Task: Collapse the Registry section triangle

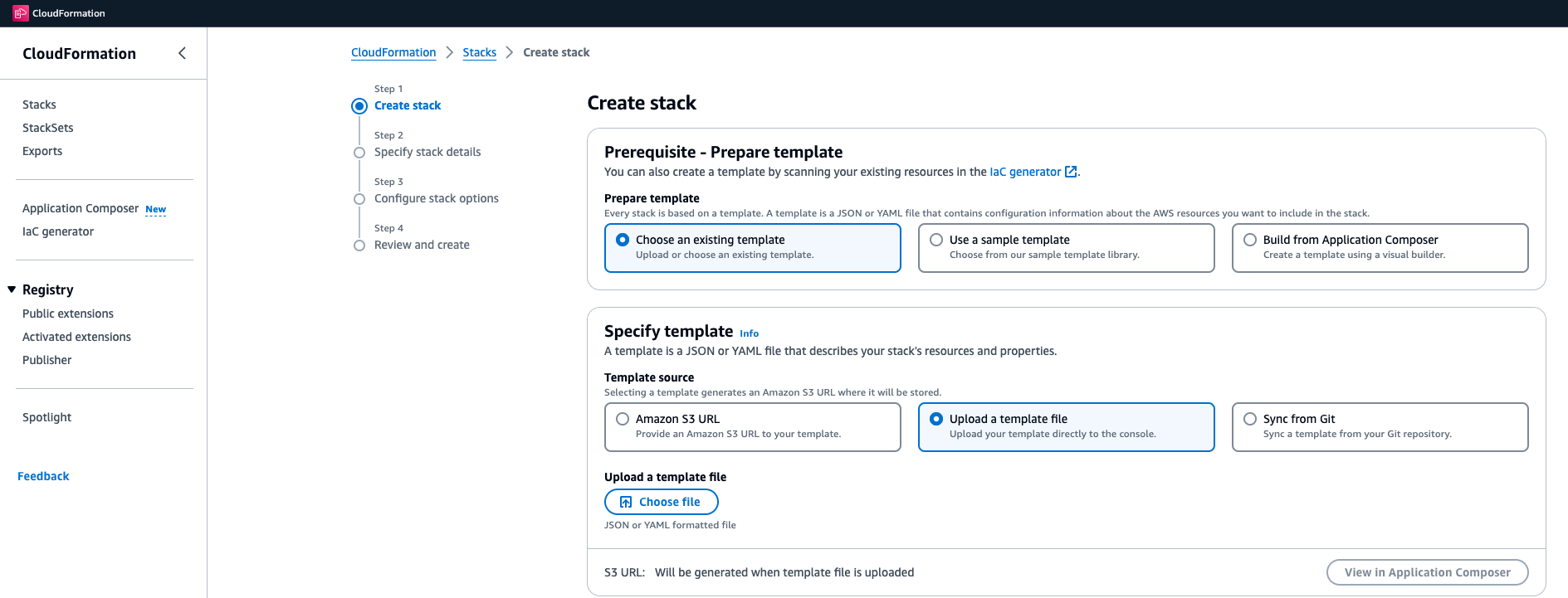Action: pos(12,289)
